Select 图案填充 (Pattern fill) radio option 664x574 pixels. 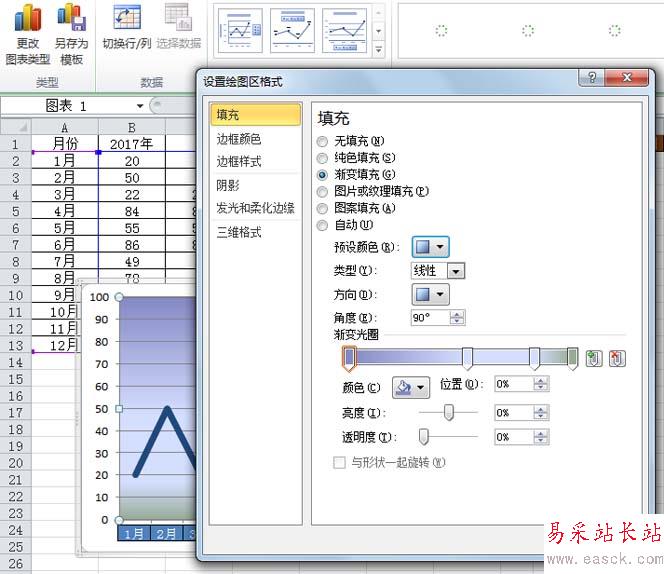pos(322,208)
